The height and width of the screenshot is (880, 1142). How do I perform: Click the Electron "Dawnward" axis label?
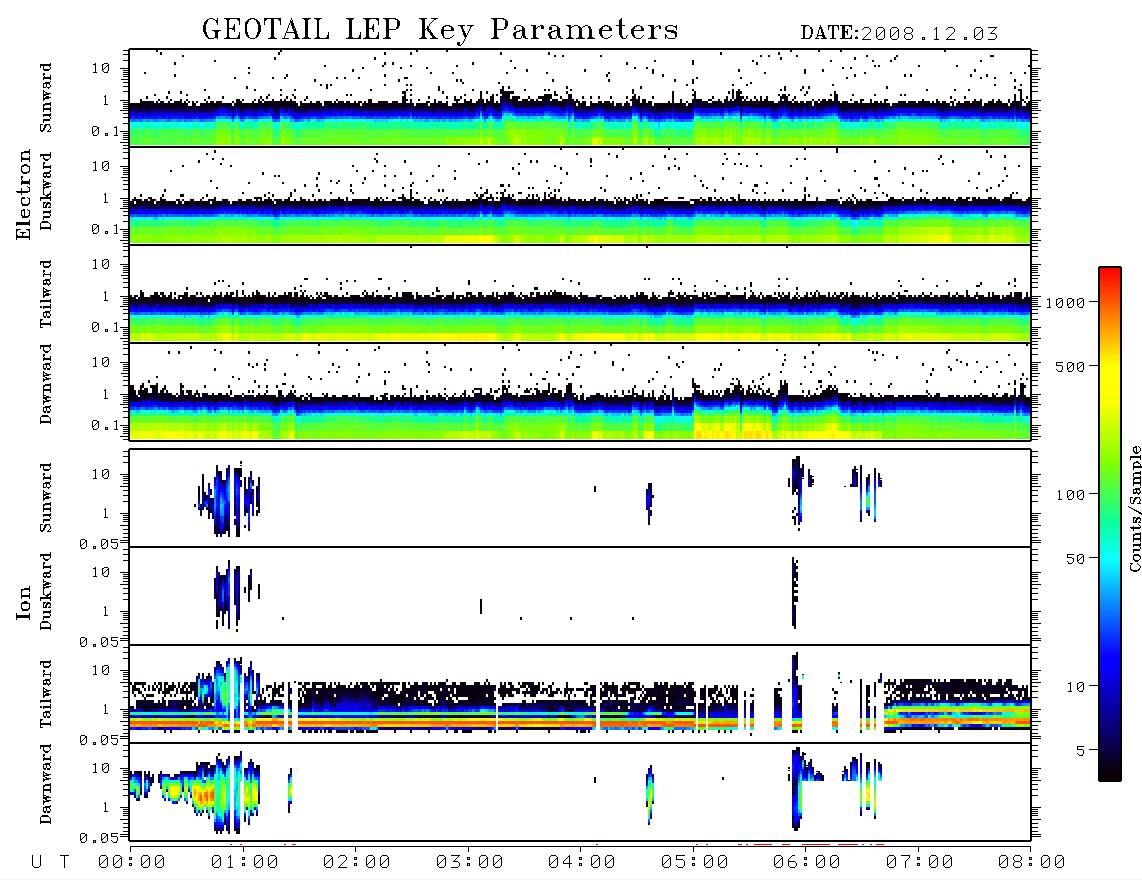point(46,385)
